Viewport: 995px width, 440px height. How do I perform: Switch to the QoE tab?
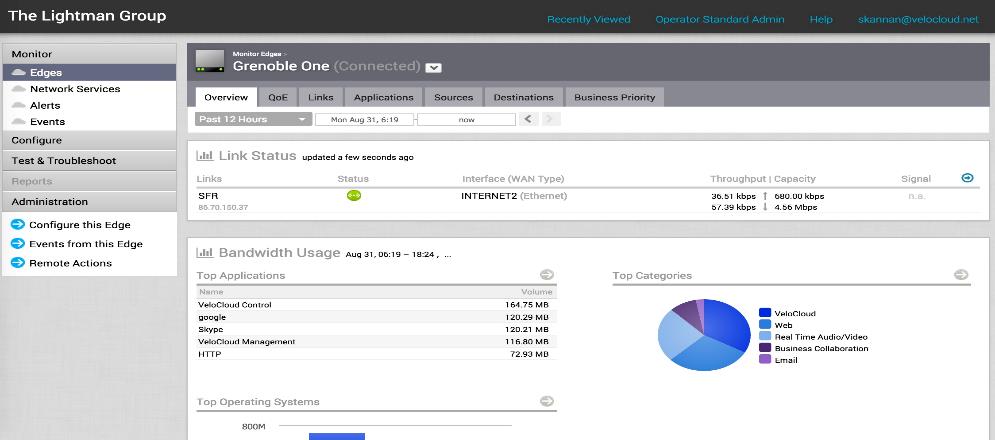pyautogui.click(x=278, y=97)
